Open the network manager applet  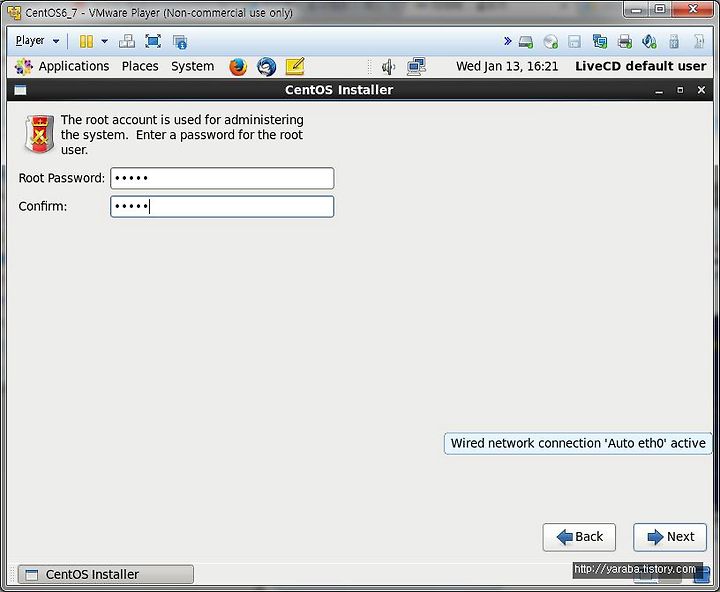pos(416,67)
